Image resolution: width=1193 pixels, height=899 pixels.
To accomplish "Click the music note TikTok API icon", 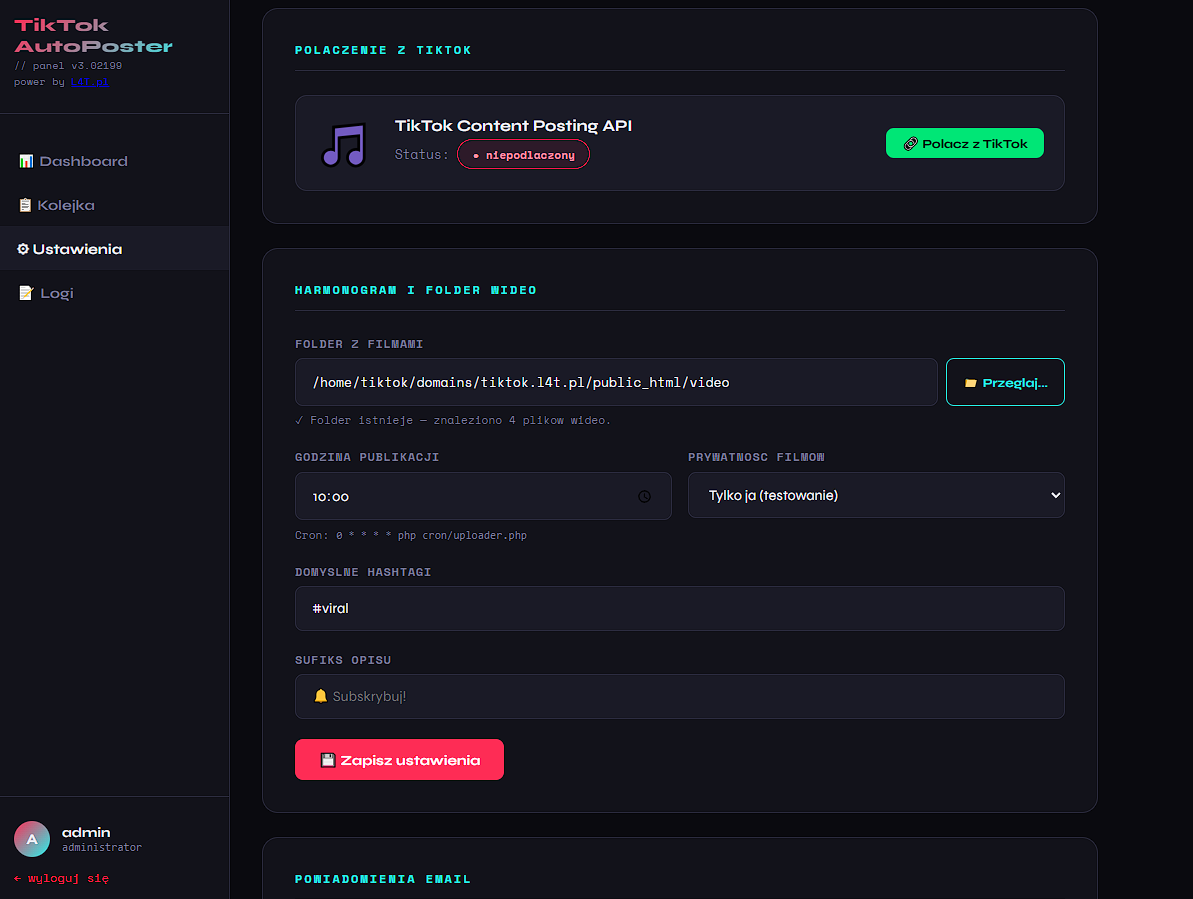I will tap(343, 144).
